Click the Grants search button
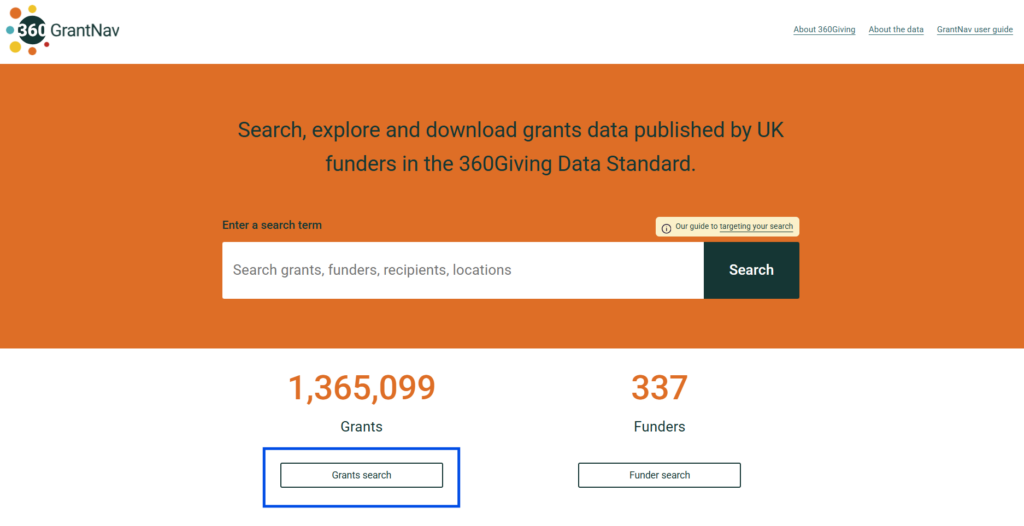Screen dimensions: 1024x526 click(x=361, y=475)
